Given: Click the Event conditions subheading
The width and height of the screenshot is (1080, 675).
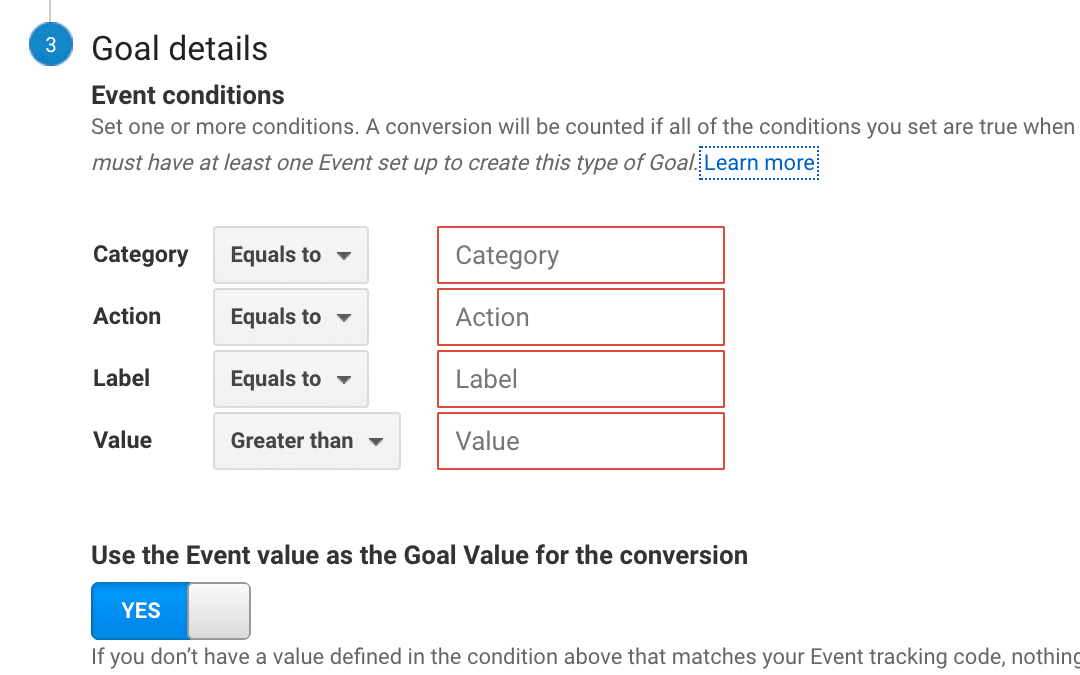Looking at the screenshot, I should pyautogui.click(x=187, y=95).
